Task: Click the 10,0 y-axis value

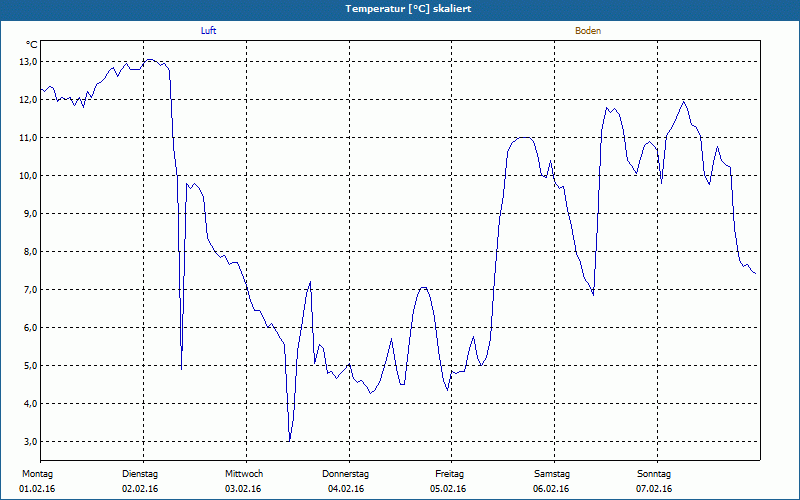Action: pyautogui.click(x=28, y=176)
